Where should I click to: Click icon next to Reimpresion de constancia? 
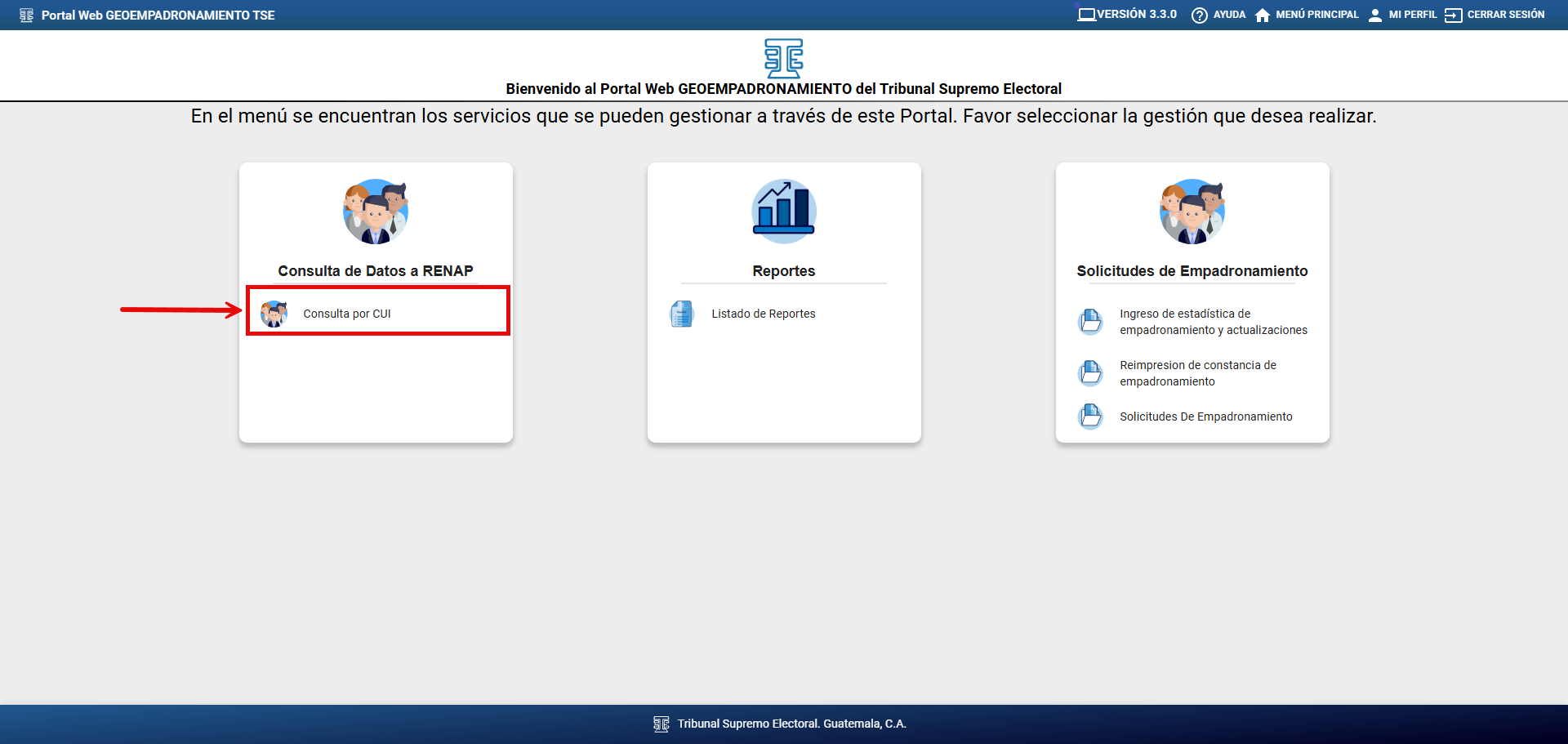coord(1090,373)
